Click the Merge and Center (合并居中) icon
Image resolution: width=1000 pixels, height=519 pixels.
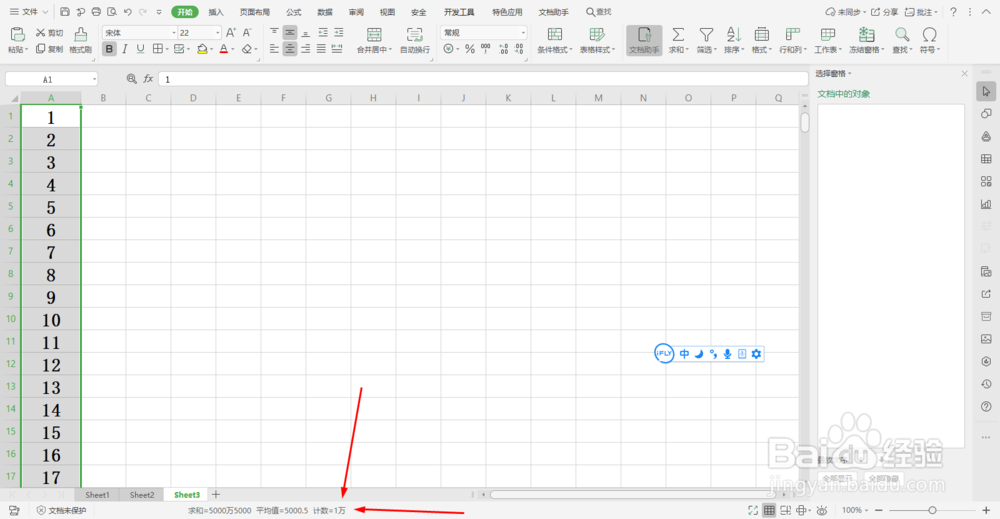coord(374,34)
